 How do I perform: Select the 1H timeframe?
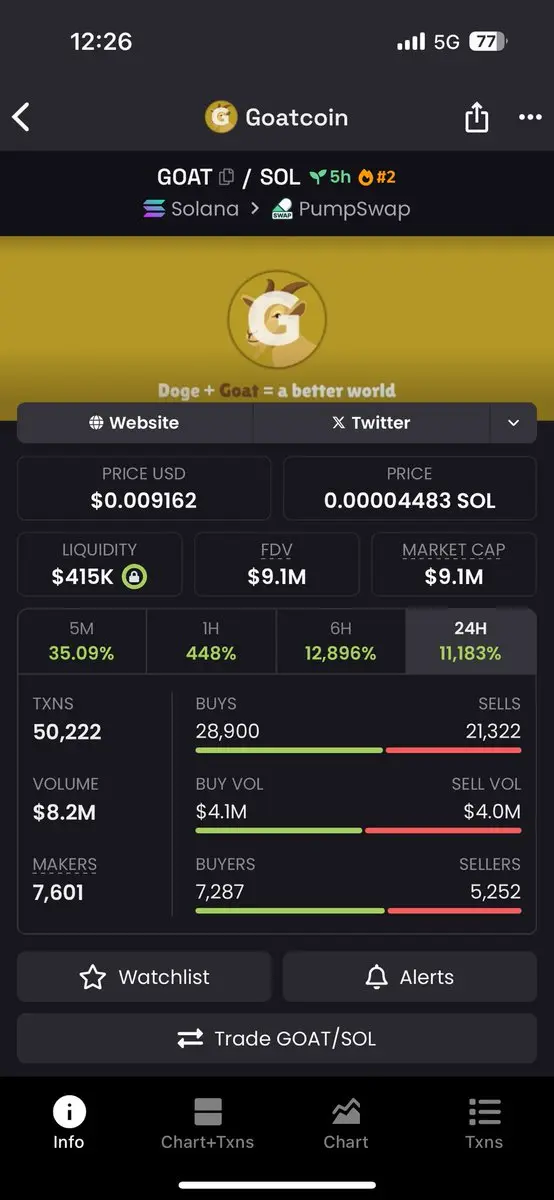click(211, 642)
